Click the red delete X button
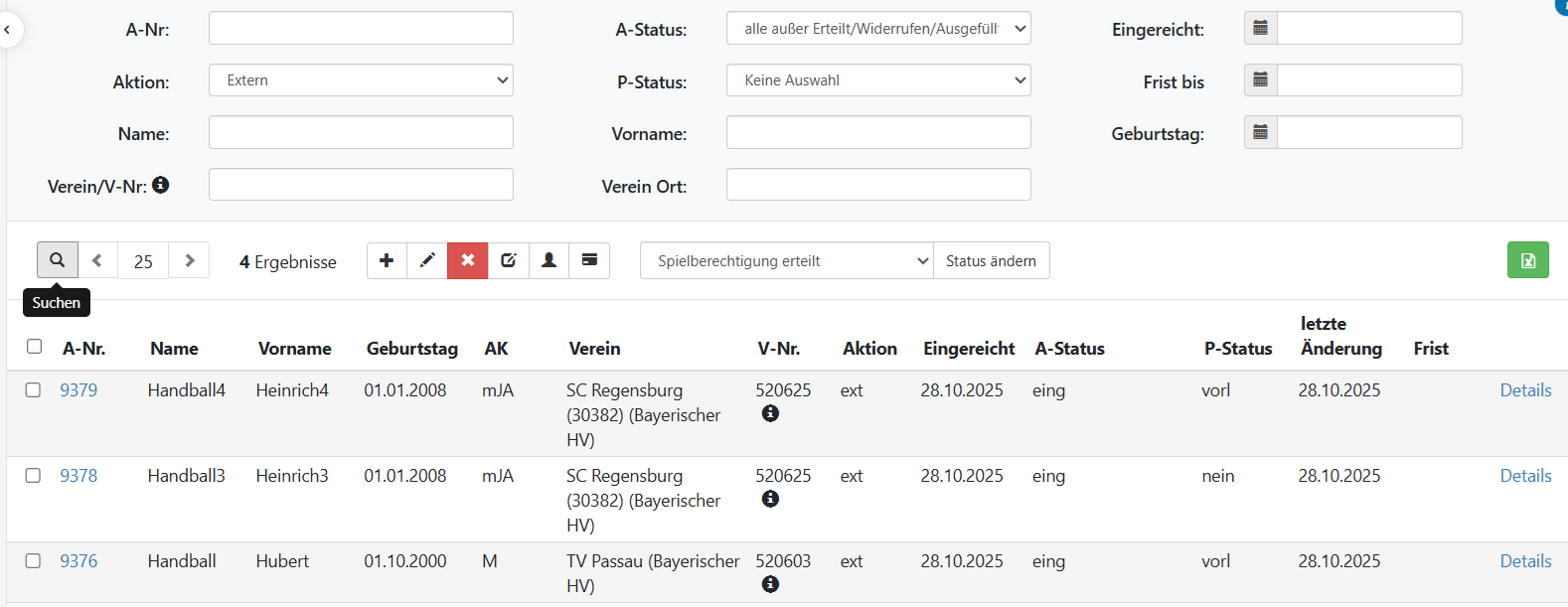 click(468, 260)
